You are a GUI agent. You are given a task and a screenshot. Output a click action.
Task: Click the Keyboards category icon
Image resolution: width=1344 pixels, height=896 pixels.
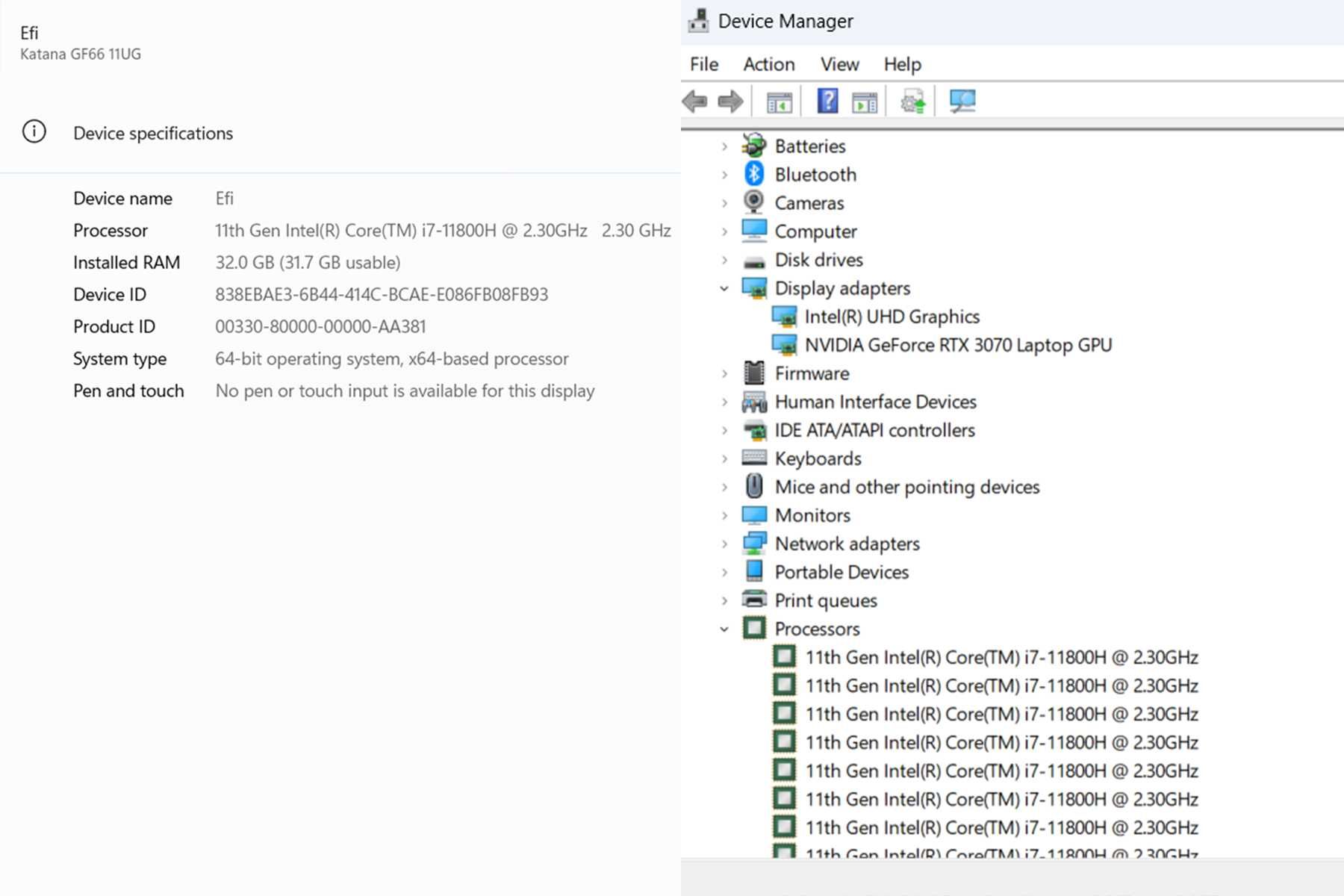coord(754,458)
